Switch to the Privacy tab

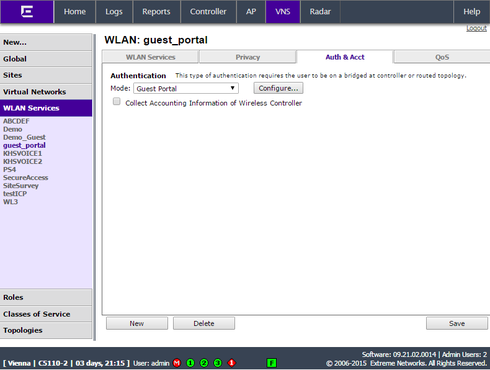[248, 57]
